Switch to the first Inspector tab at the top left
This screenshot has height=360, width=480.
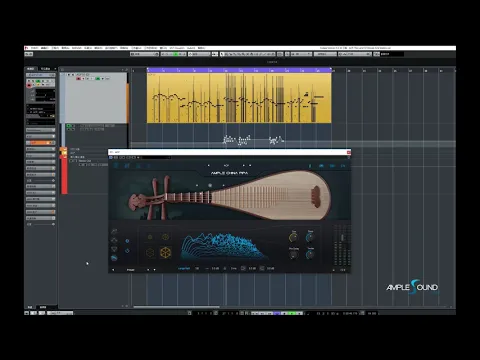click(31, 69)
